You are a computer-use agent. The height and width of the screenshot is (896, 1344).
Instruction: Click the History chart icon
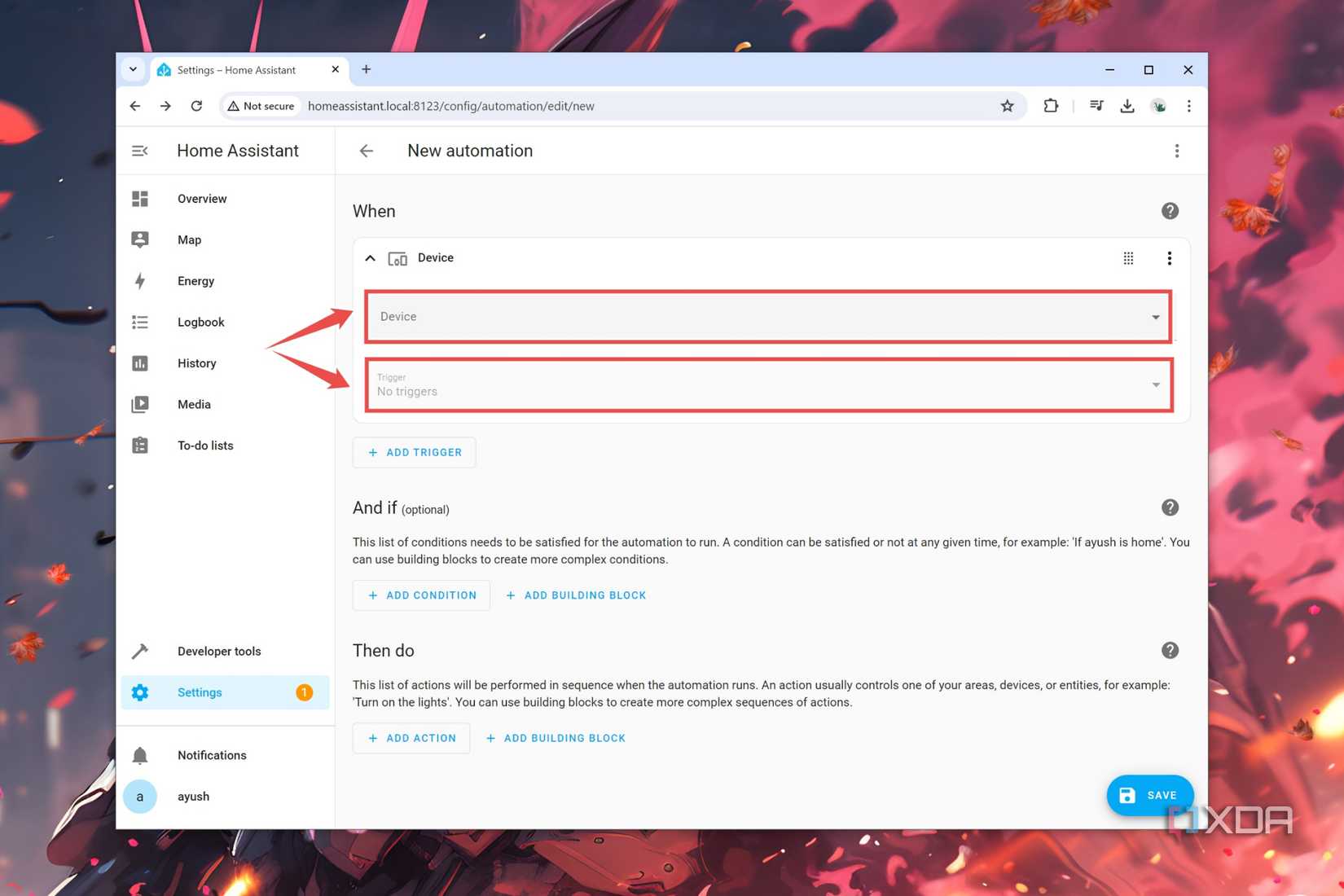[140, 363]
